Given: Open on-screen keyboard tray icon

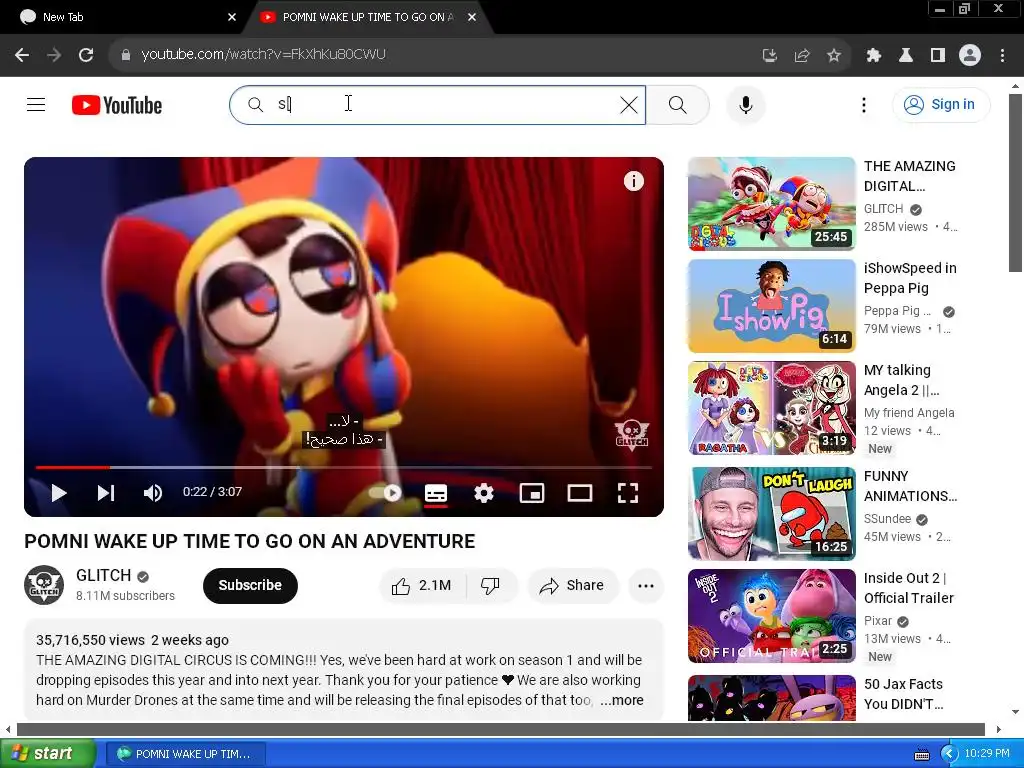Looking at the screenshot, I should tap(921, 754).
